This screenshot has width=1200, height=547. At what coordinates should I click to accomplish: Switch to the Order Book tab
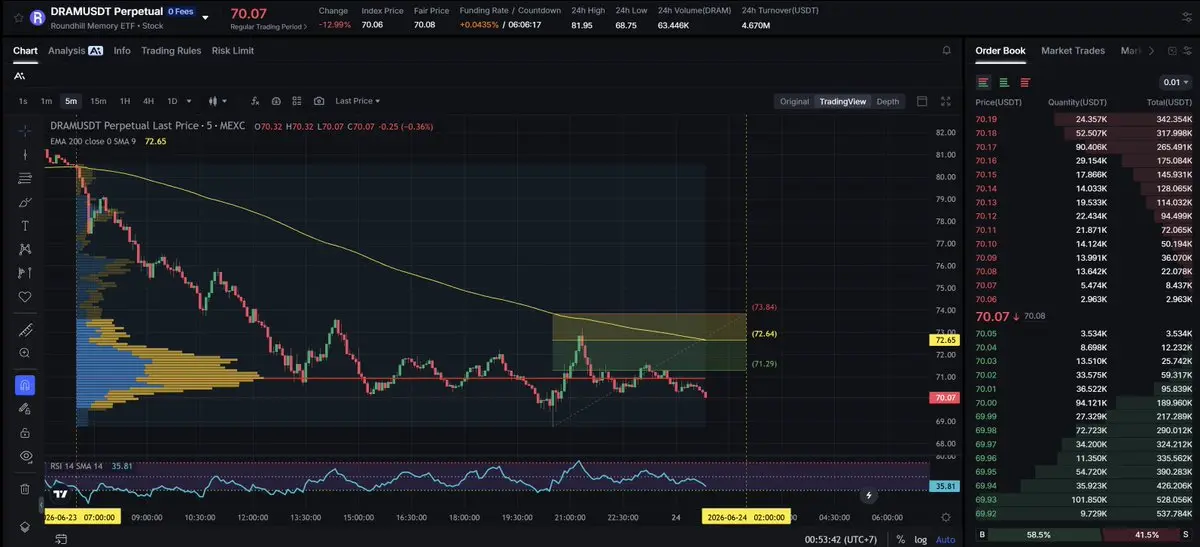pyautogui.click(x=1000, y=50)
